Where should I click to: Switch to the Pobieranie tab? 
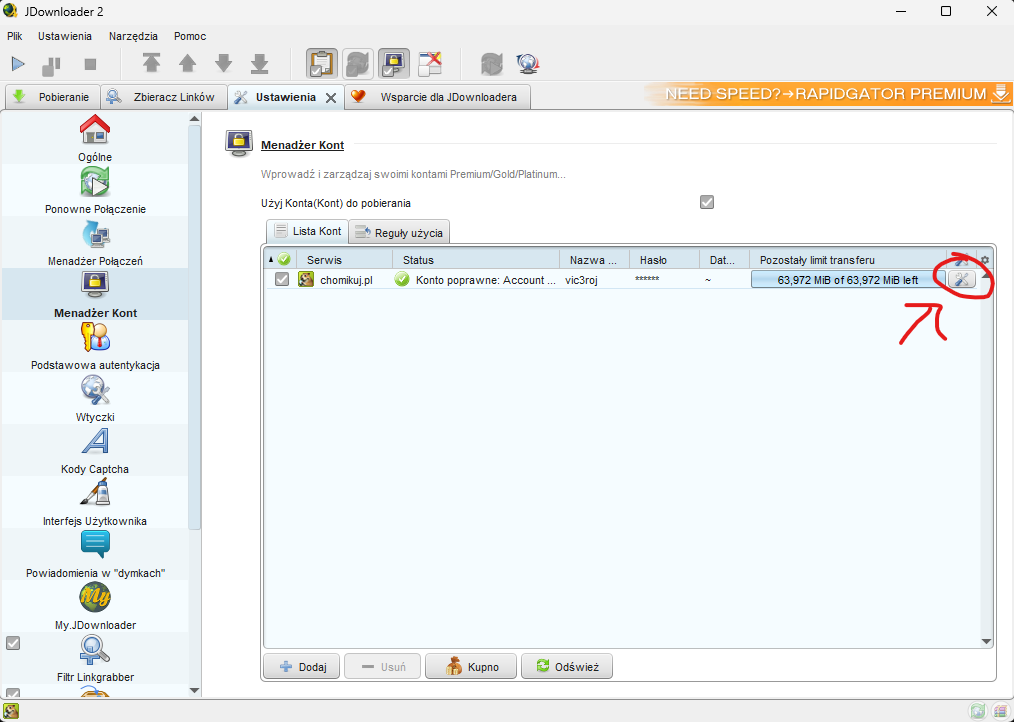(52, 97)
